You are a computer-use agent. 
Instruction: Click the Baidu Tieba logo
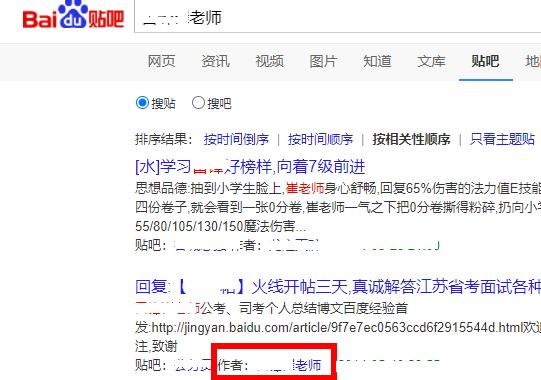pyautogui.click(x=73, y=15)
